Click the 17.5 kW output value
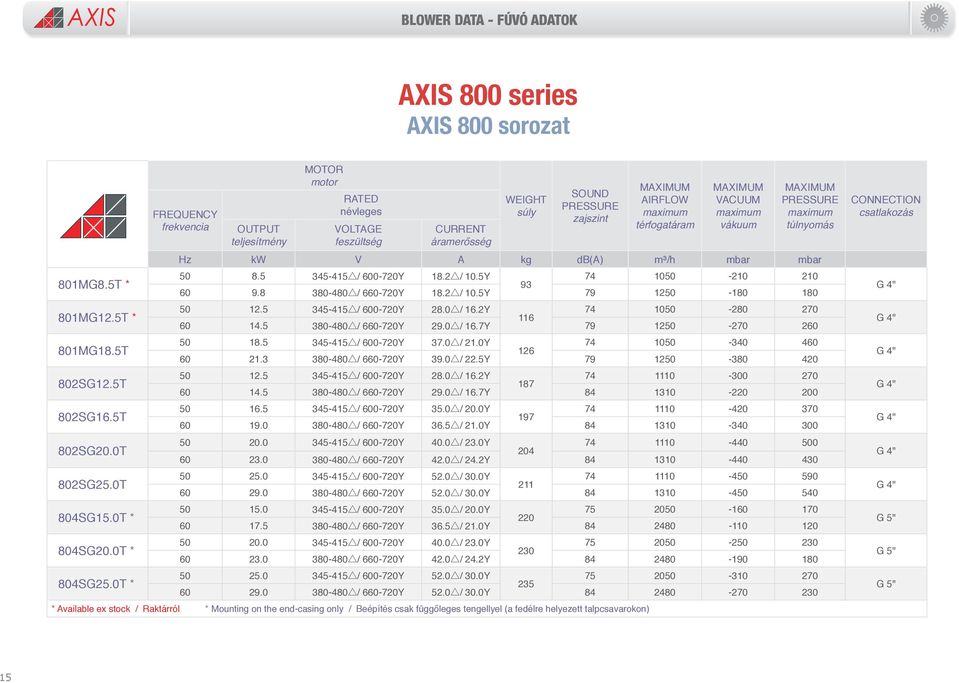 click(258, 526)
